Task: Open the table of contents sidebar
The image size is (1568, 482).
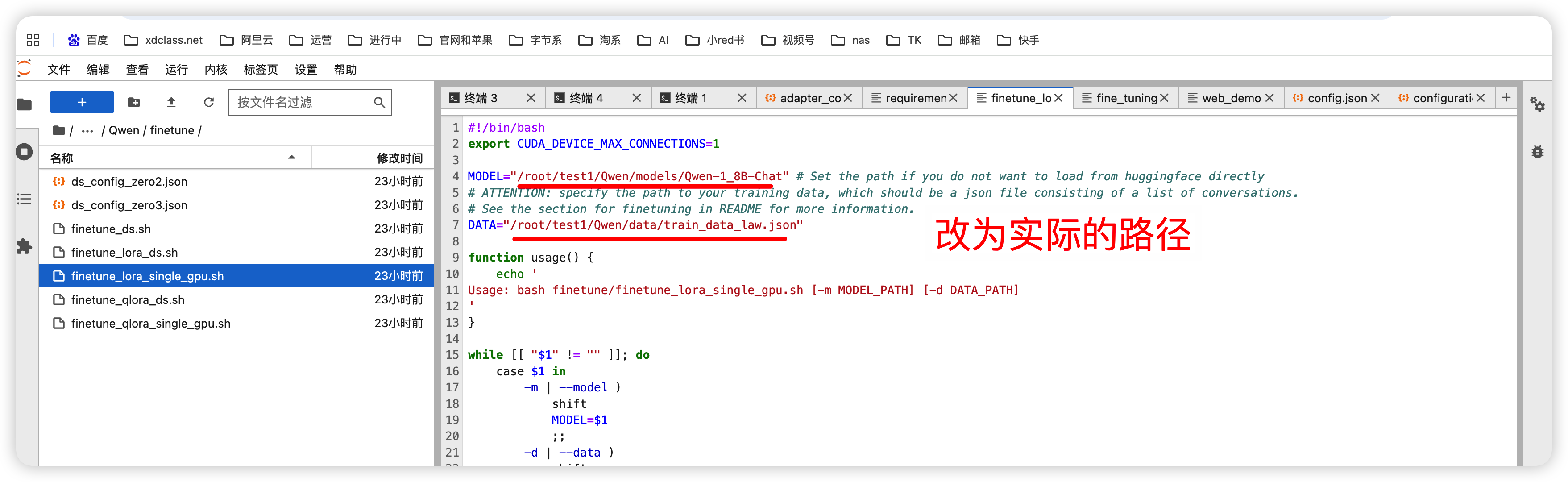Action: coord(25,199)
